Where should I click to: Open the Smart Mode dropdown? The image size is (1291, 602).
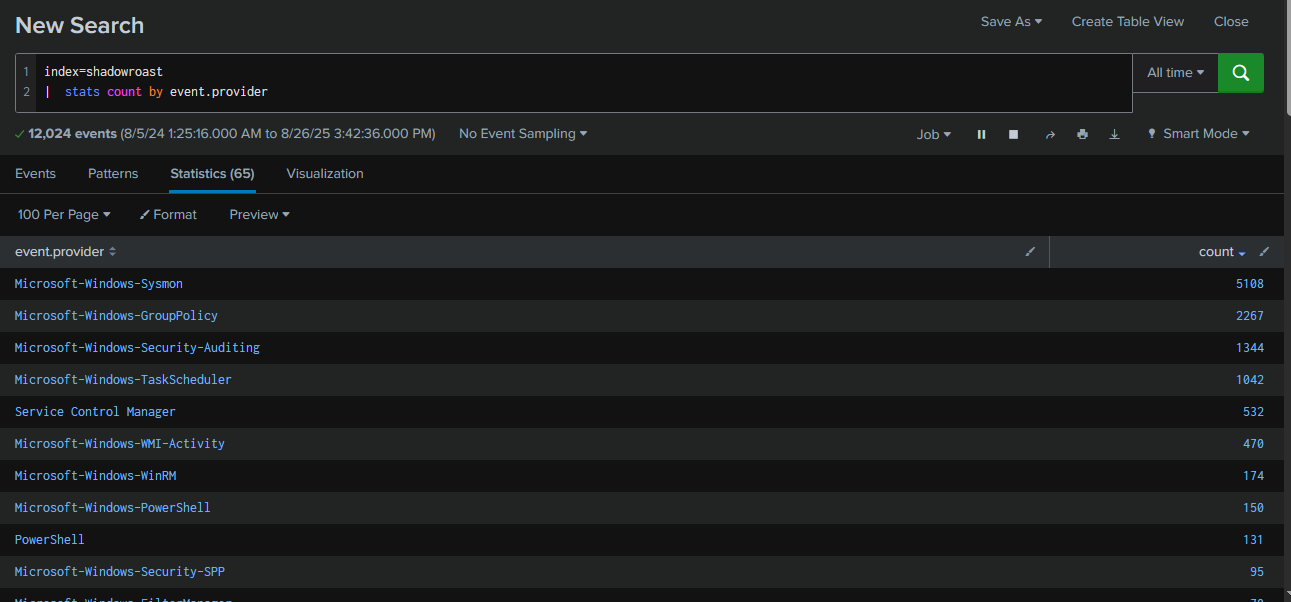pos(1198,134)
